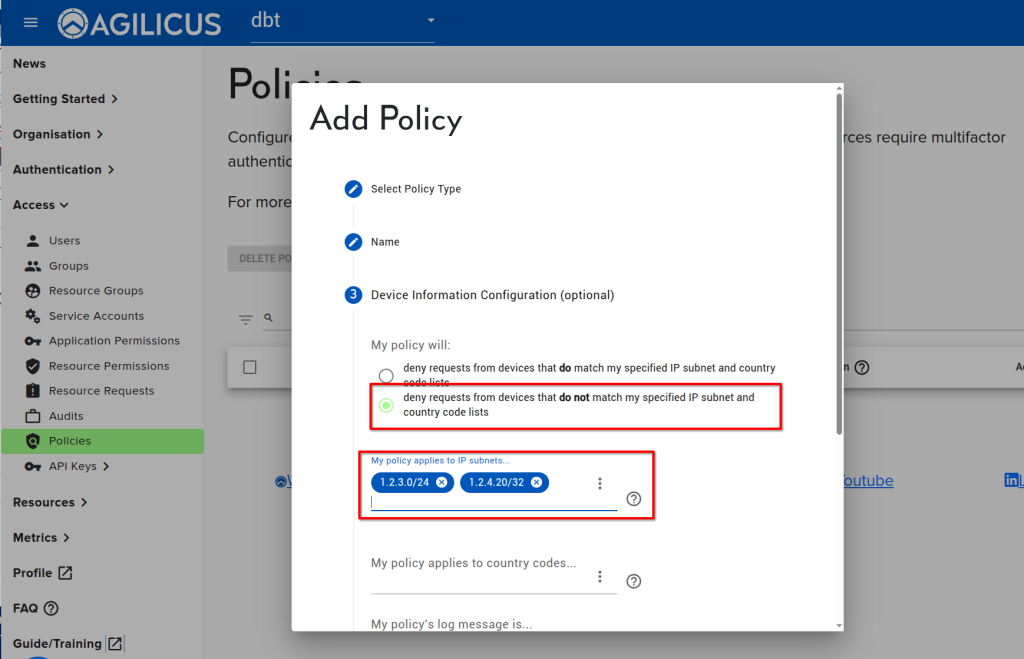Click the Application Permissions key icon
The height and width of the screenshot is (659, 1024).
[x=34, y=340]
